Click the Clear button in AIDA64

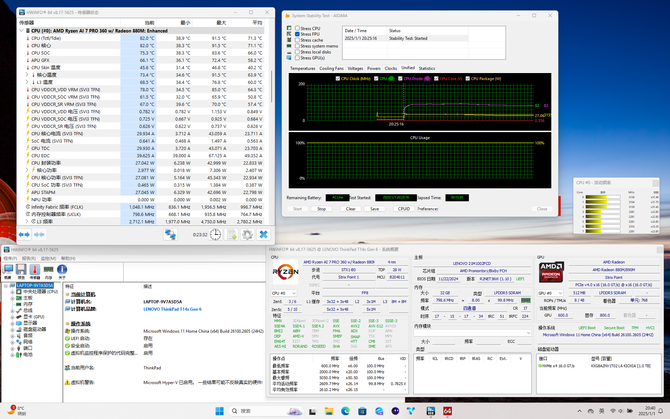click(x=351, y=209)
